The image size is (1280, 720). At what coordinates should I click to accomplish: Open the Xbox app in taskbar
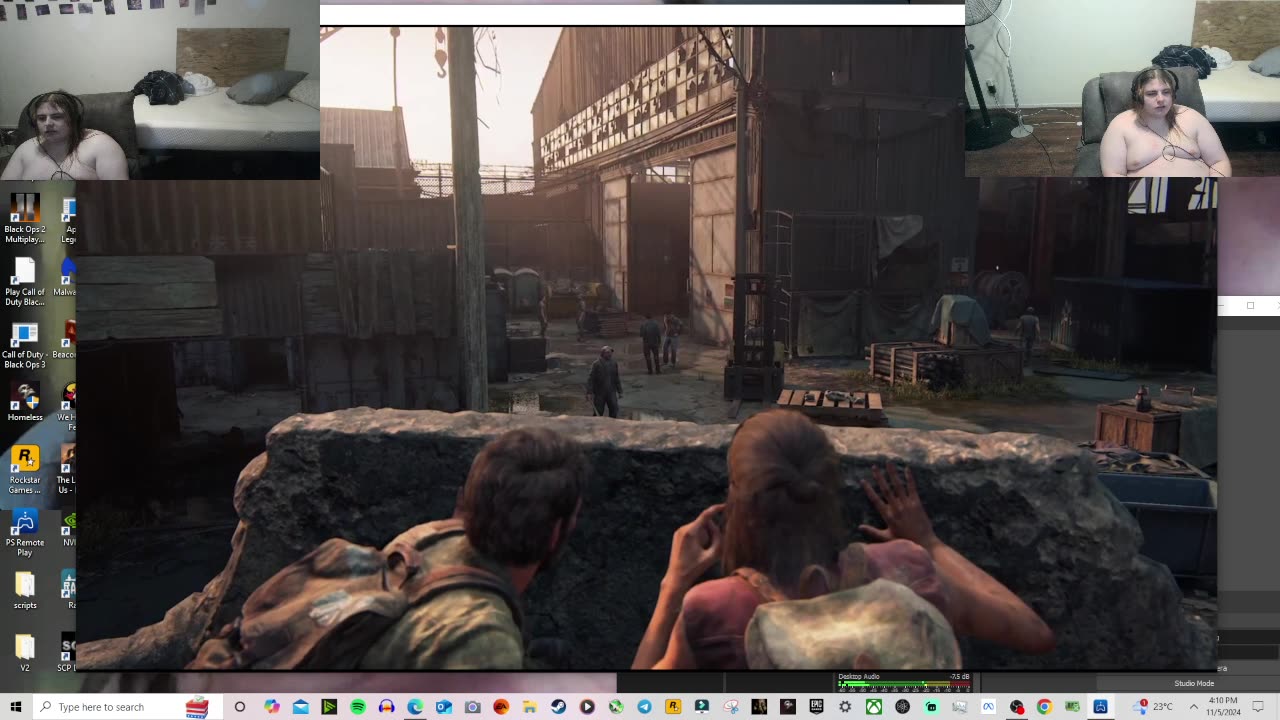[874, 707]
